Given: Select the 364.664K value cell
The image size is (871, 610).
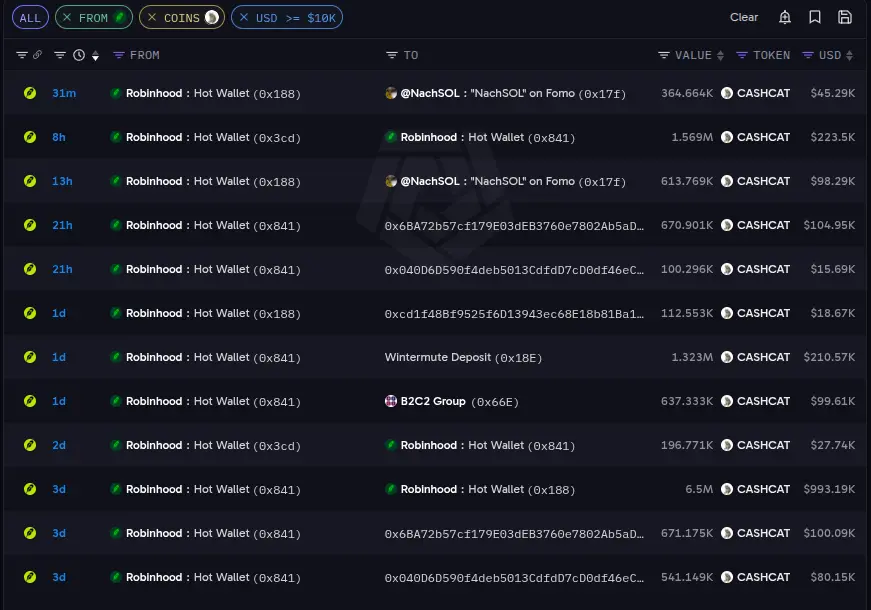Looking at the screenshot, I should click(687, 93).
